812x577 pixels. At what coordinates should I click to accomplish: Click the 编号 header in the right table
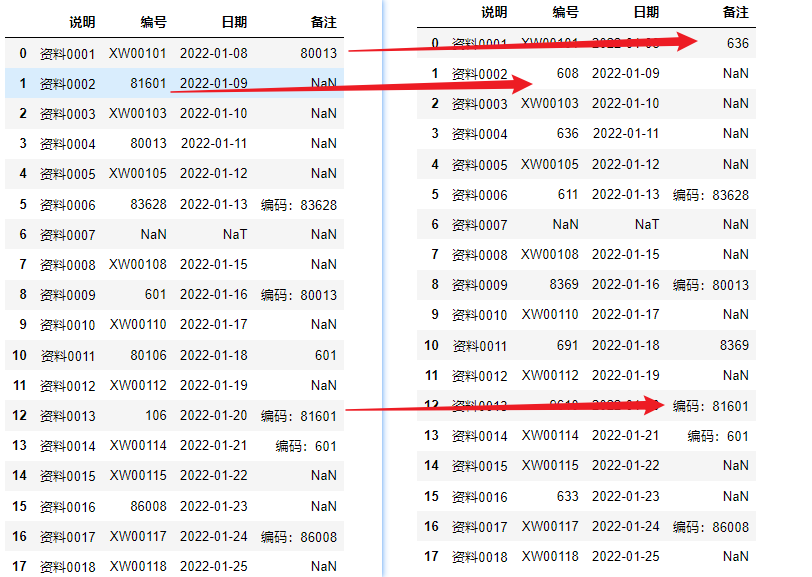point(566,12)
